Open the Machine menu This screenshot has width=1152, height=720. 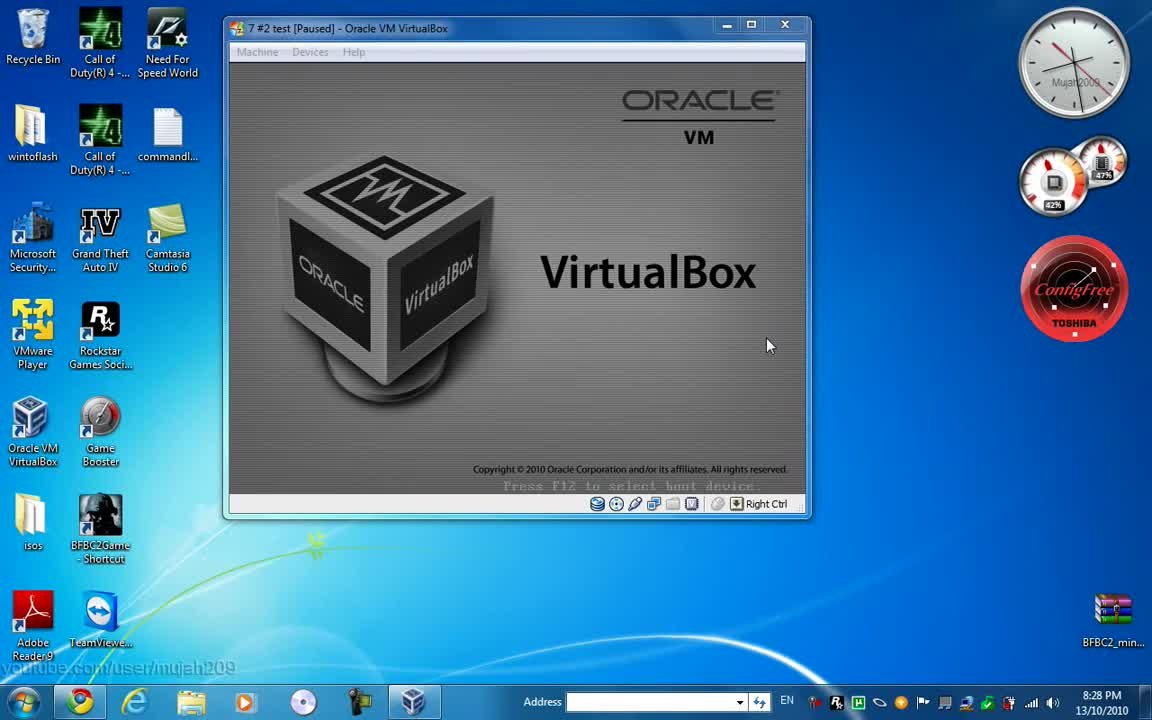pyautogui.click(x=257, y=52)
